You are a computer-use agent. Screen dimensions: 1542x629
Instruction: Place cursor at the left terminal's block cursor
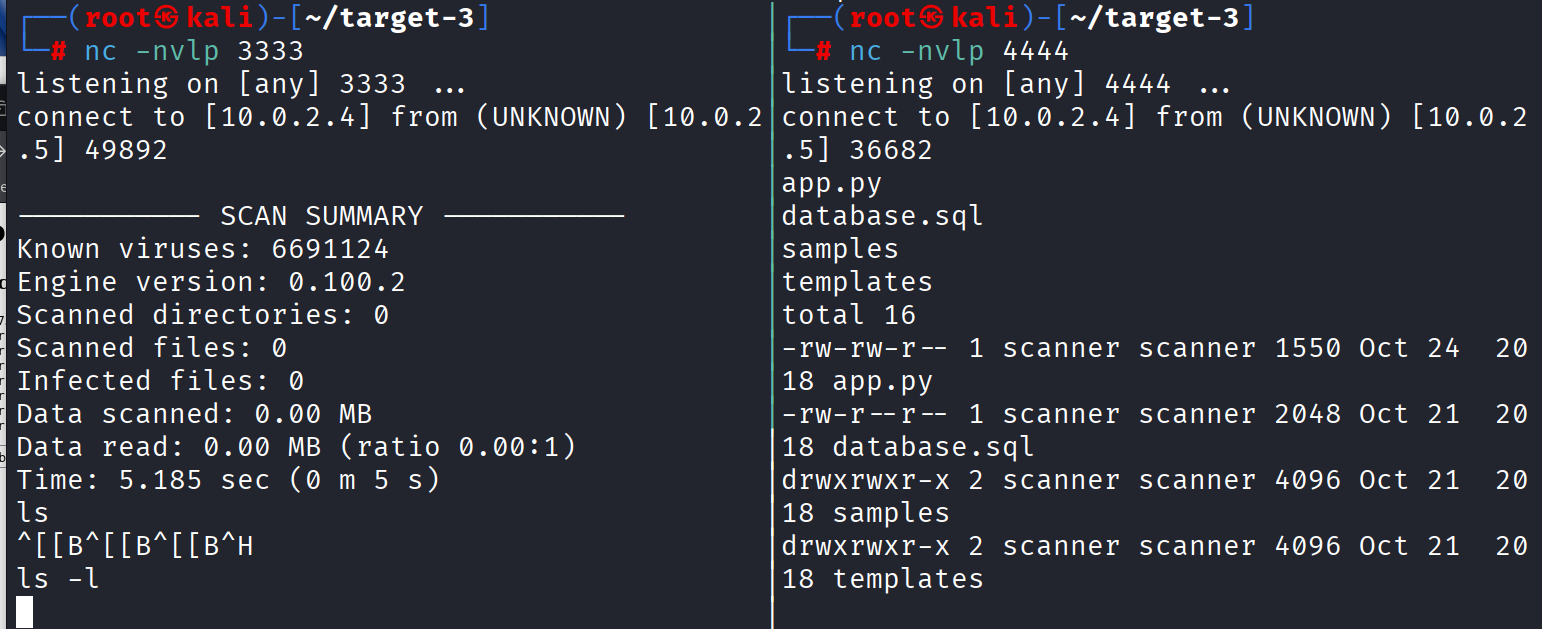tap(25, 612)
